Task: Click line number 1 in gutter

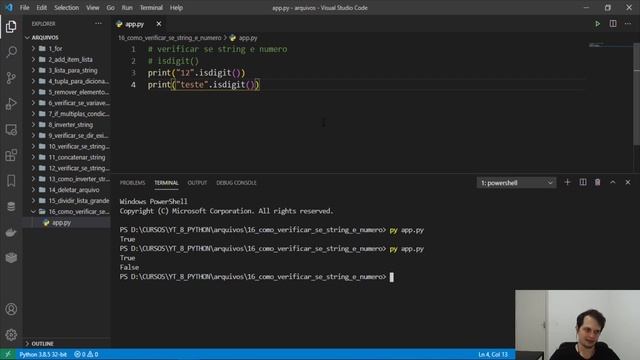Action: (133, 49)
